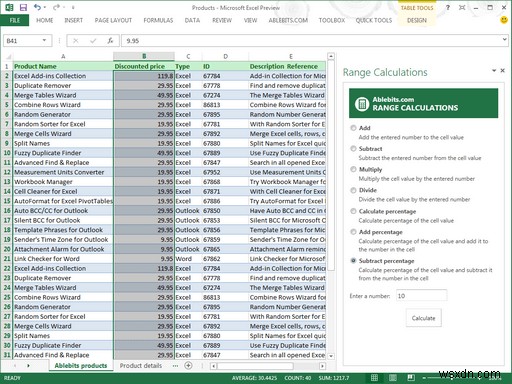The image size is (512, 384).
Task: Switch to Page Layout view in status bar
Action: pos(393,378)
